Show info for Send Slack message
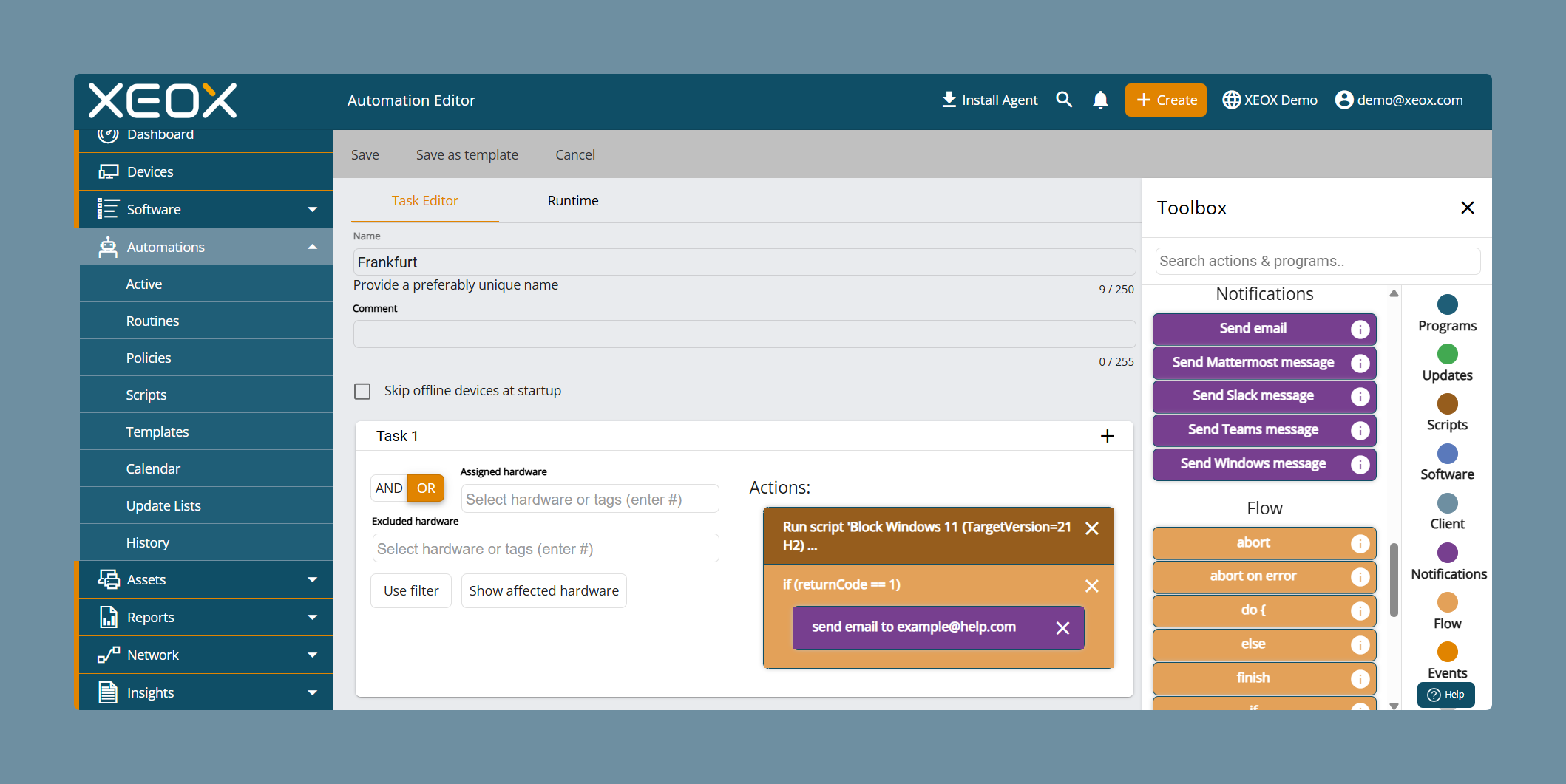 [x=1360, y=397]
